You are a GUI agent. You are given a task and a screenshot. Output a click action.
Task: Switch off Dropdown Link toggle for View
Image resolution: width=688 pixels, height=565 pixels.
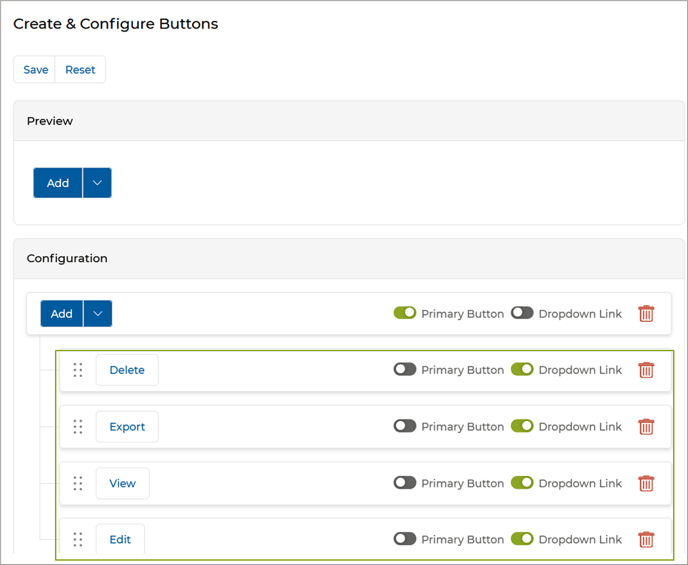522,483
